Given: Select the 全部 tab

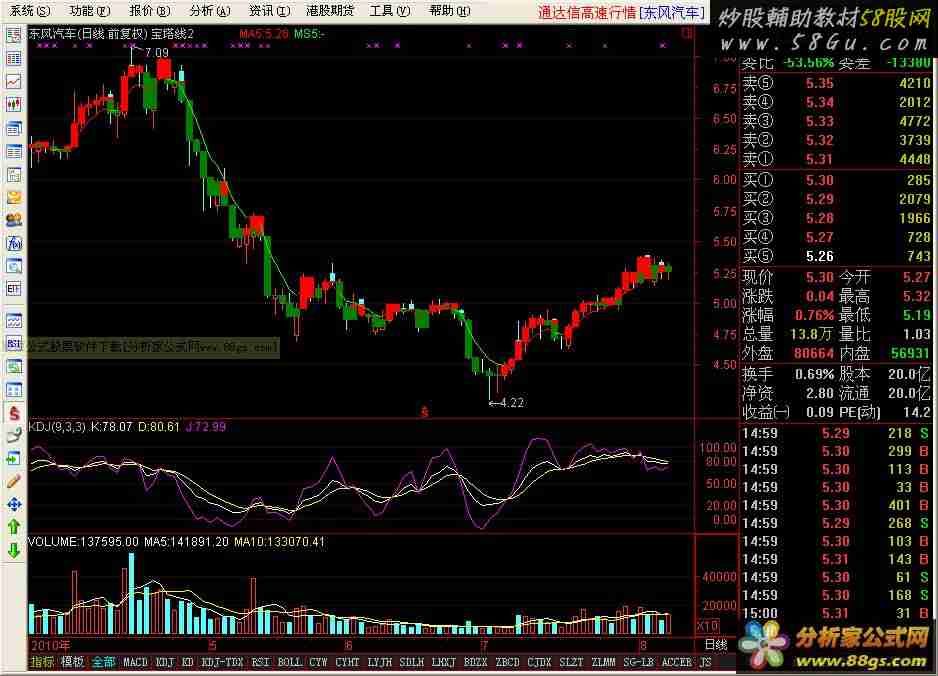Looking at the screenshot, I should [x=103, y=662].
